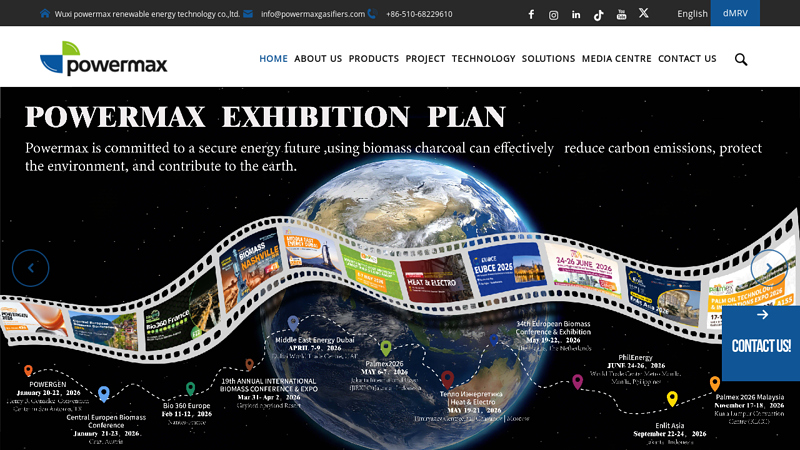Image resolution: width=800 pixels, height=450 pixels.
Task: Click the EUBCE 2026 film frame
Action: tap(507, 268)
